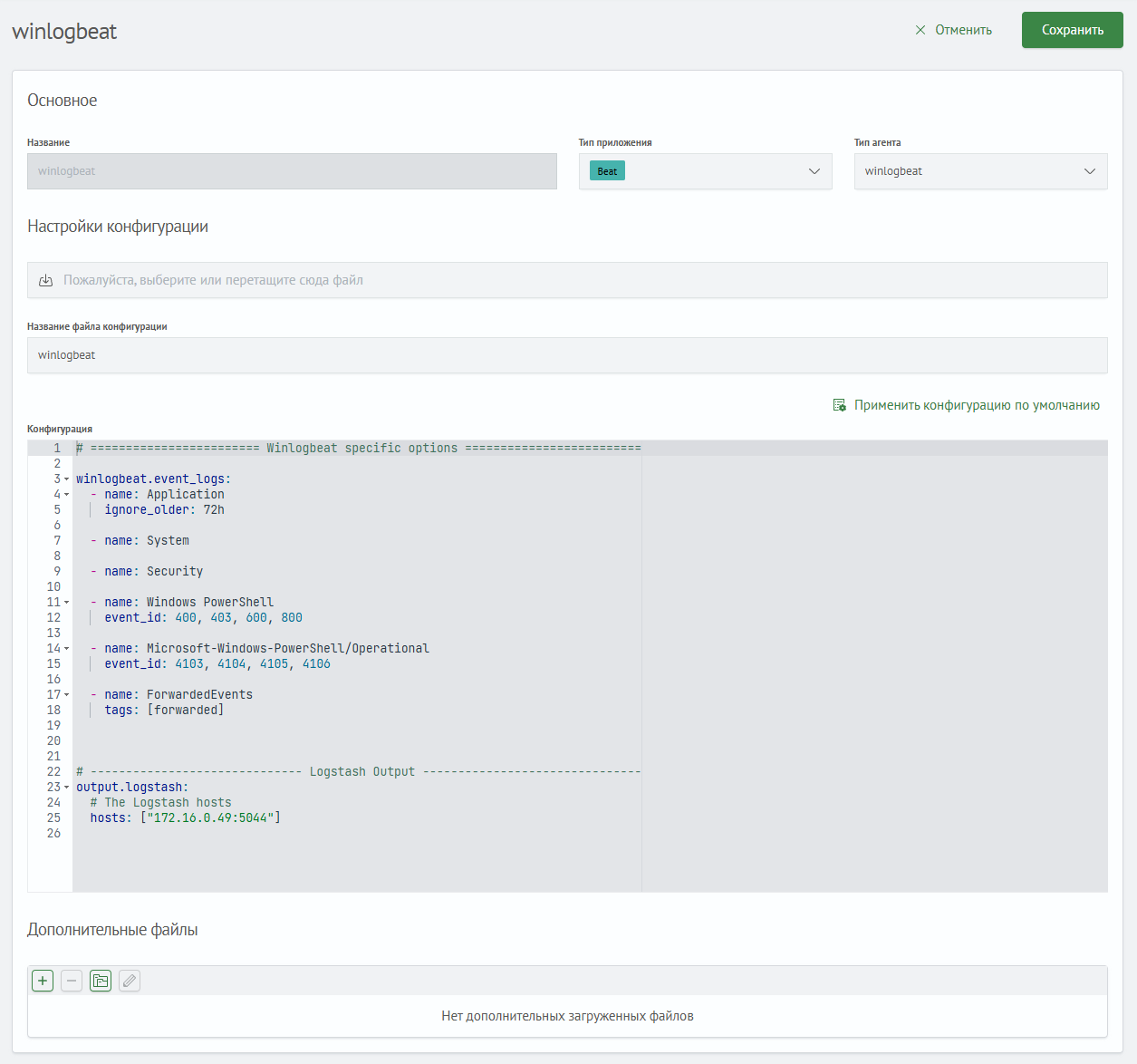The image size is (1137, 1064).
Task: Click the remove file minus icon
Action: click(x=72, y=981)
